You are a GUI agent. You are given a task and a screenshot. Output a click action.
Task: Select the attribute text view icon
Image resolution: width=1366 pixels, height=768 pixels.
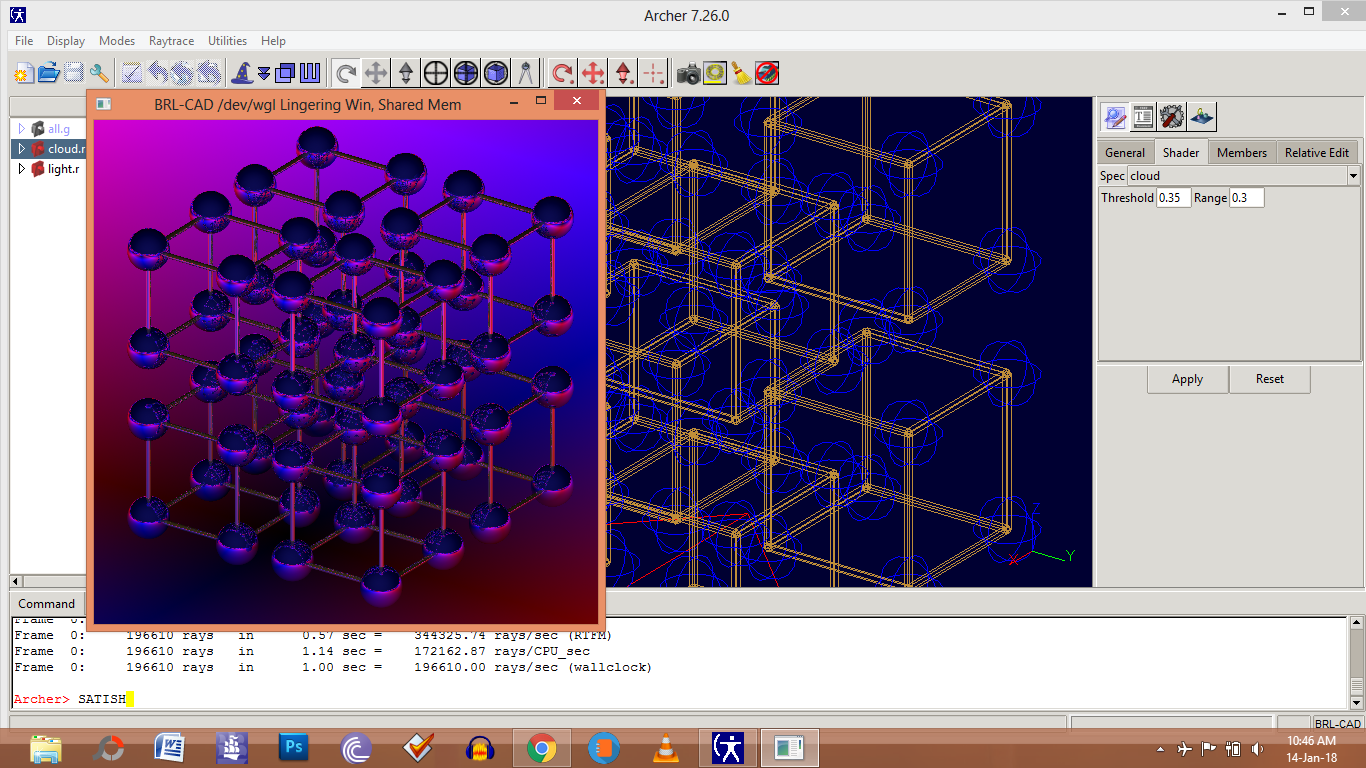1144,116
